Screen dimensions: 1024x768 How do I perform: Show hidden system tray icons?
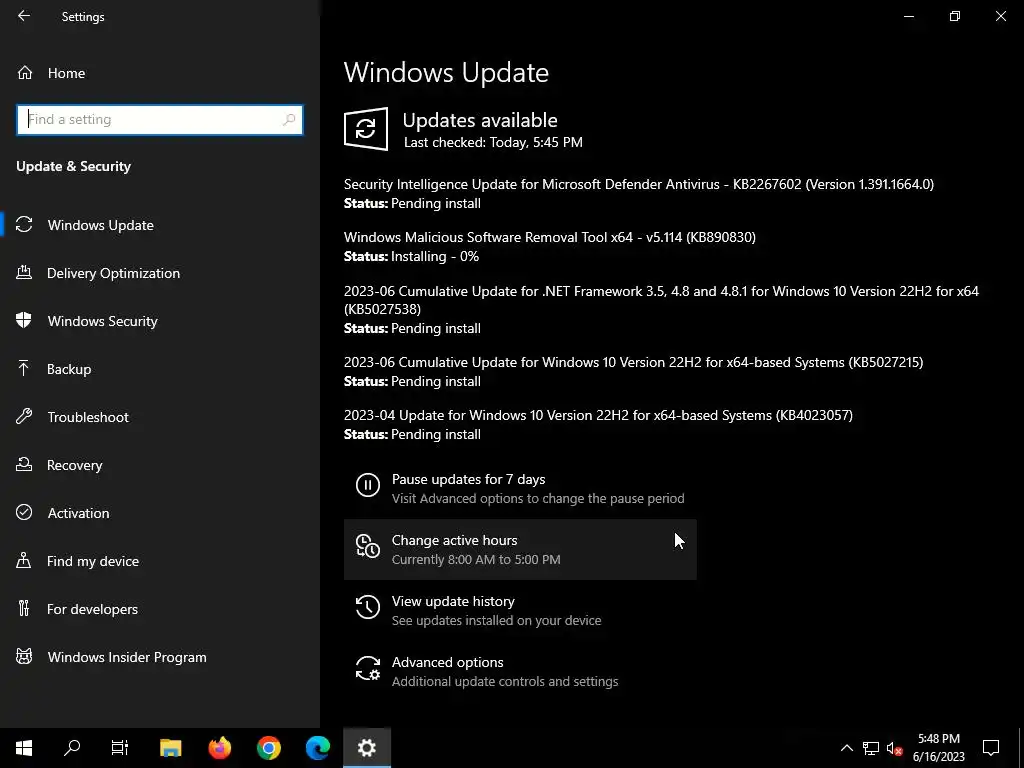[x=846, y=748]
